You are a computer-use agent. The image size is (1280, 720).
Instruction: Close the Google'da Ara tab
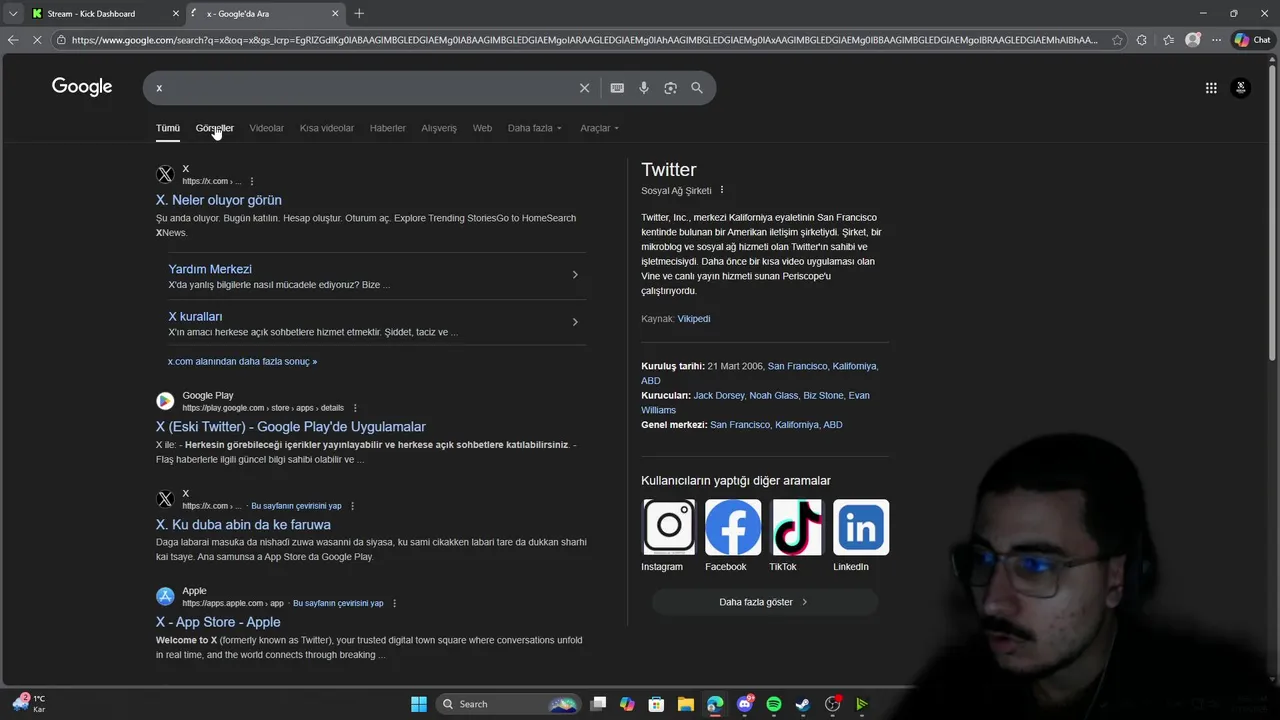click(335, 14)
